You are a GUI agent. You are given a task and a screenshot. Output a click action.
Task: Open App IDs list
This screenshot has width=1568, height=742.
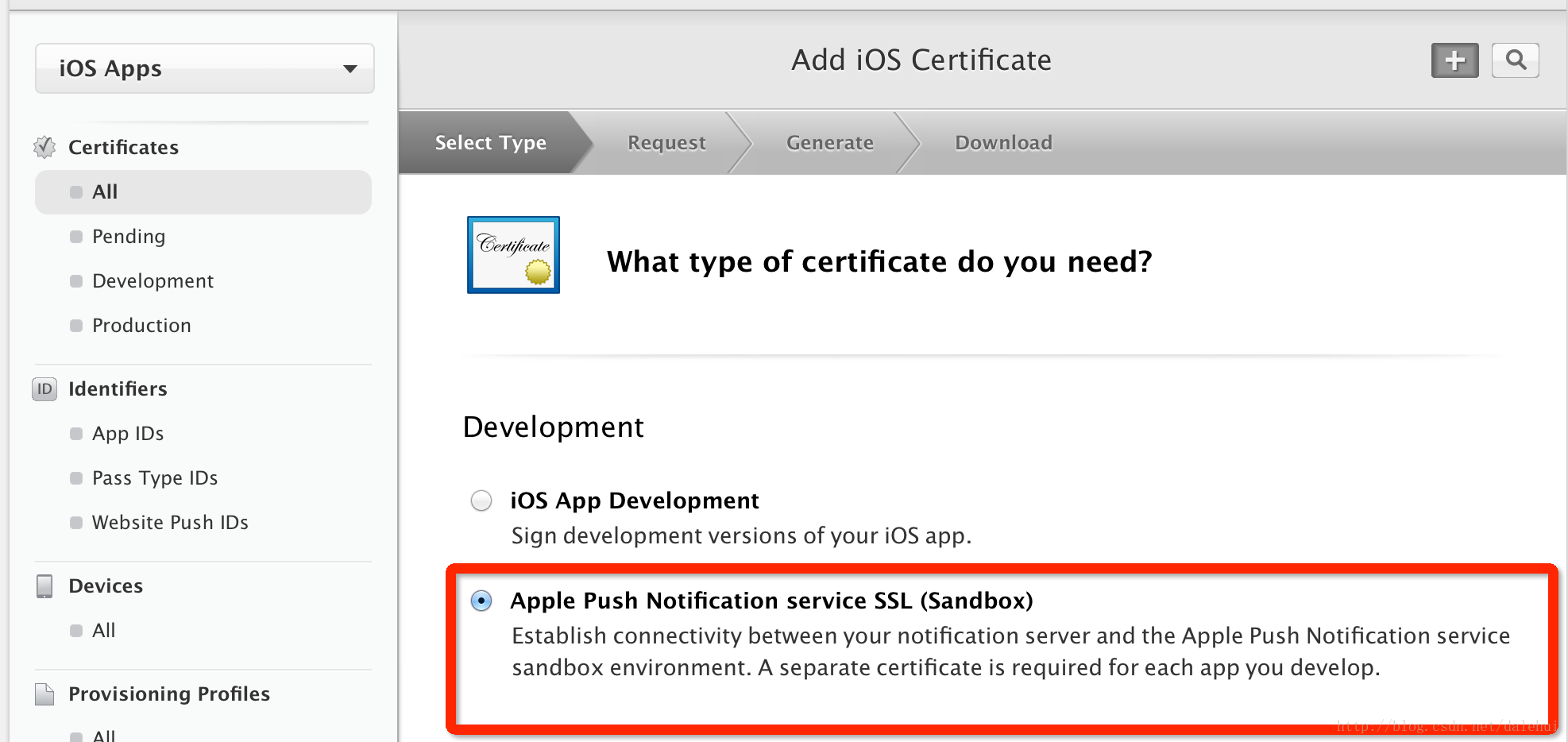pos(128,434)
